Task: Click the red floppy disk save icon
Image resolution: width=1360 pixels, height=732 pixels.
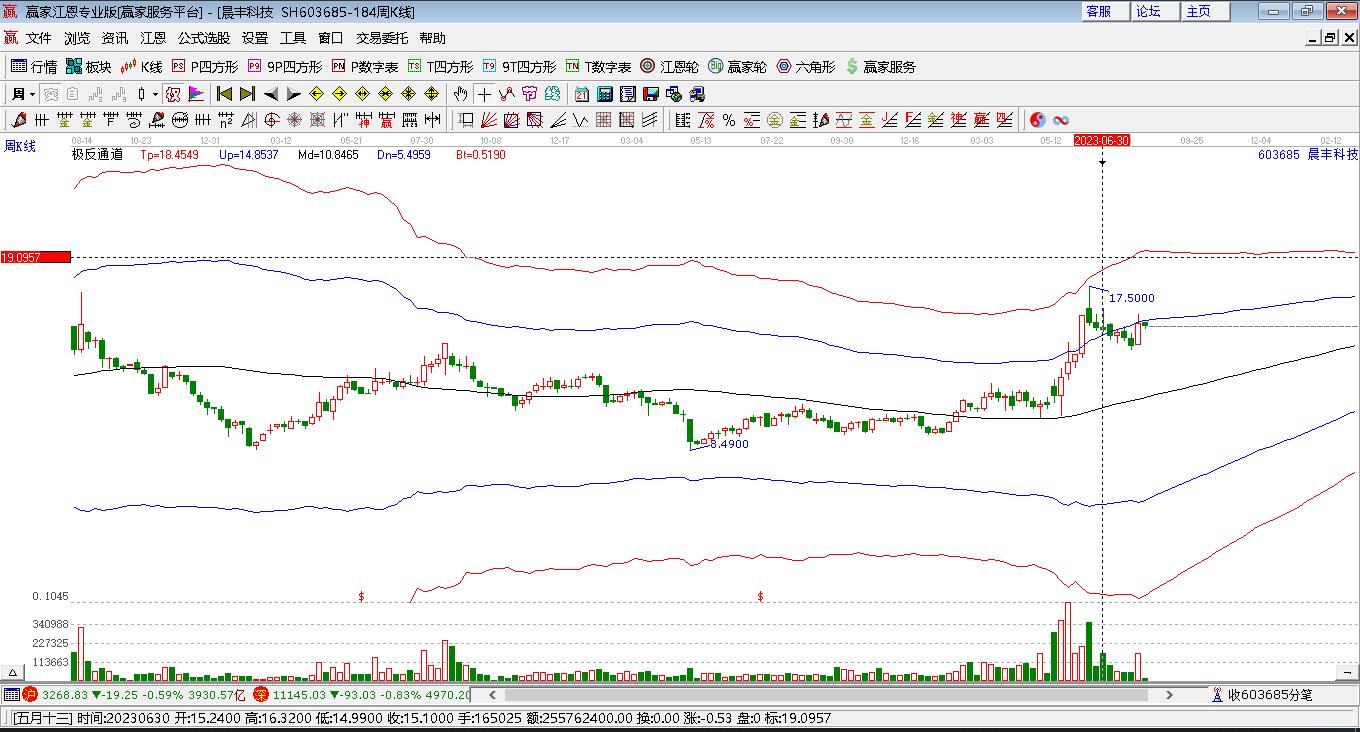Action: pyautogui.click(x=651, y=94)
